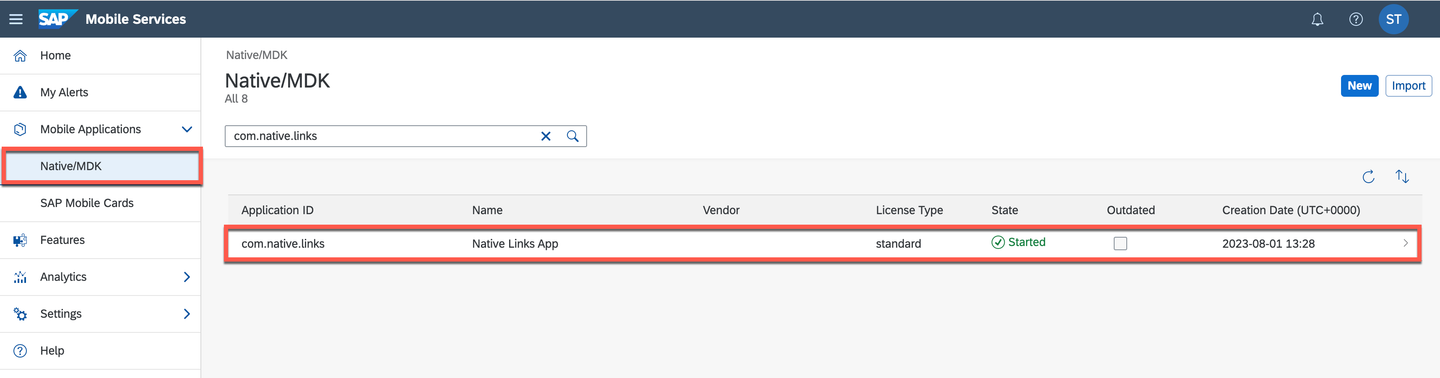Screen dimensions: 1440x378
Task: Click the New button
Action: click(x=1359, y=86)
